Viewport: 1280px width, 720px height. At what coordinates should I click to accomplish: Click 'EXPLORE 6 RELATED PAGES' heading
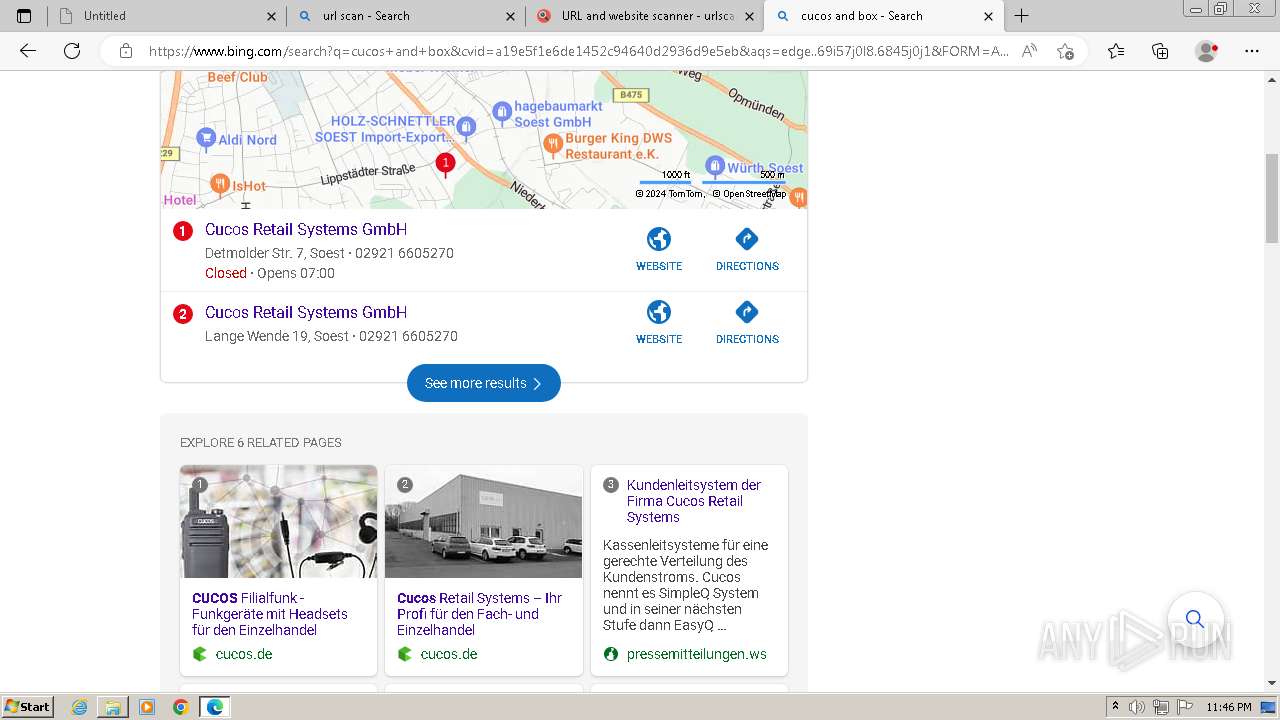point(261,442)
